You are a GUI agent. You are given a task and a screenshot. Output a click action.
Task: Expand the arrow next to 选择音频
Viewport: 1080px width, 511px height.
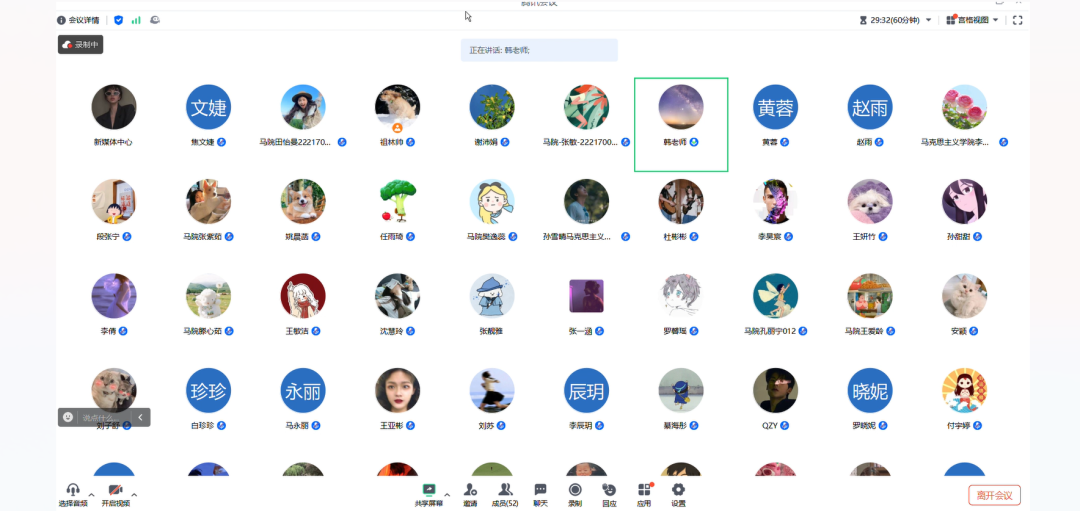[92, 494]
